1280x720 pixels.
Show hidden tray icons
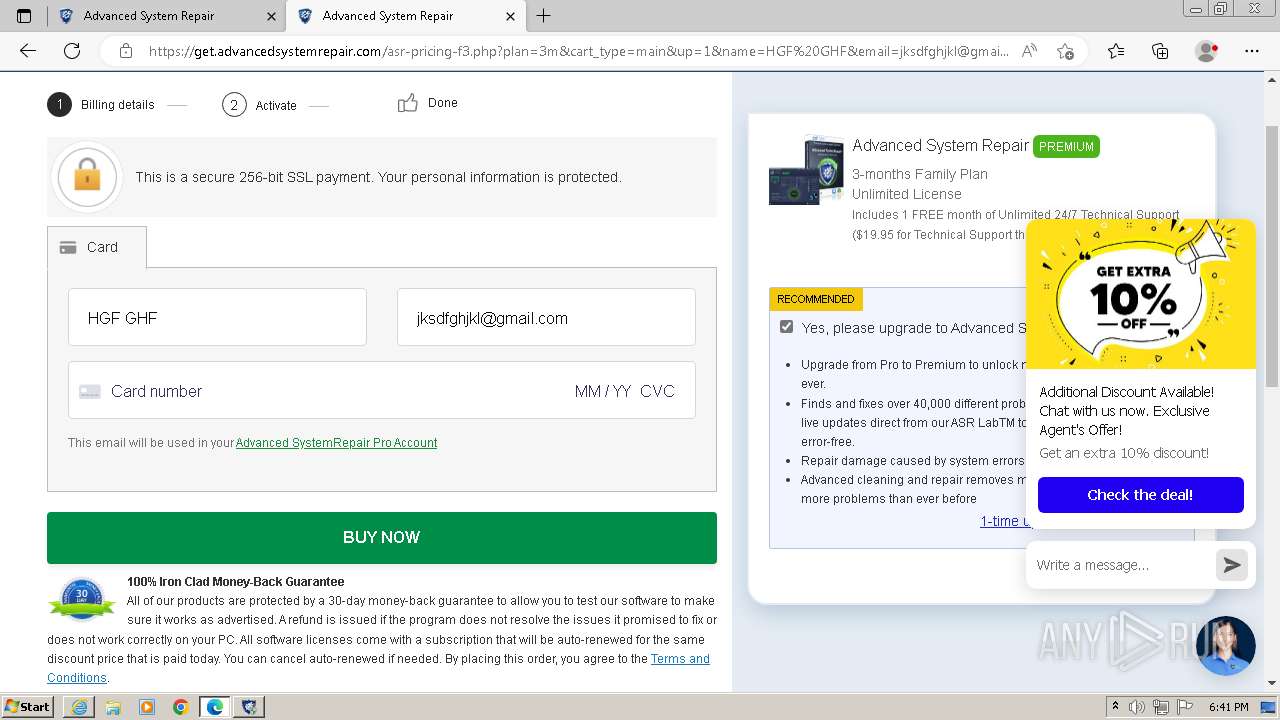click(1116, 707)
